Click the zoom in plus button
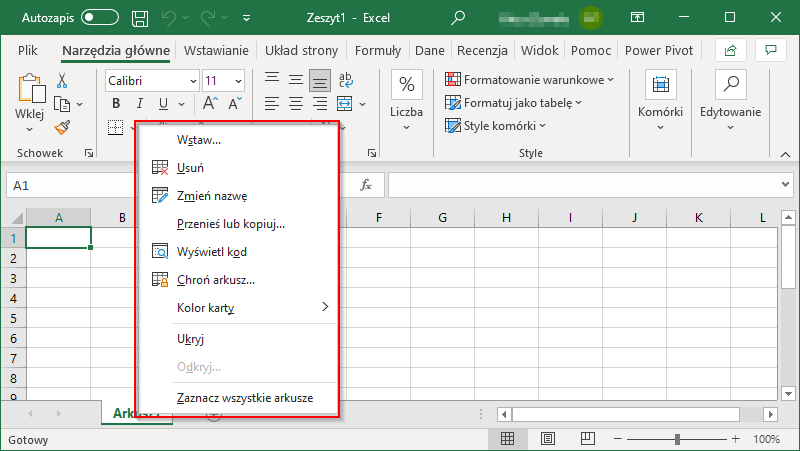800x451 pixels. (x=735, y=439)
